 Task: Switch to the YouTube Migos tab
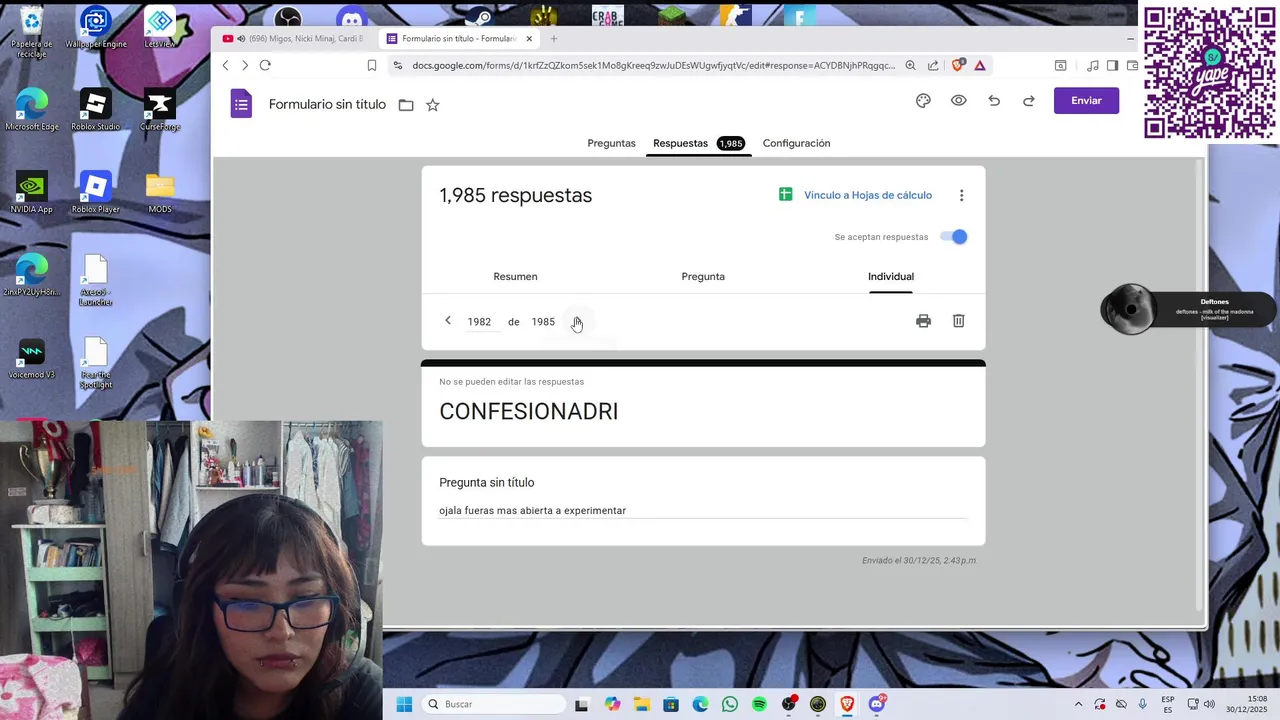pos(296,39)
